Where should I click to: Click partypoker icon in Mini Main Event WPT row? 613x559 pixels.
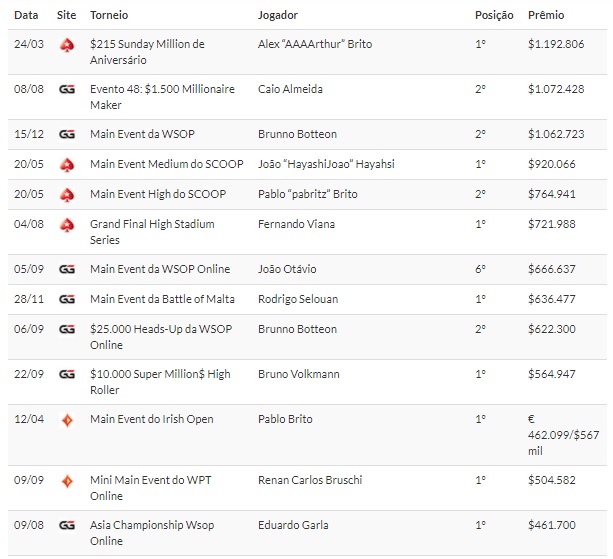tap(67, 480)
